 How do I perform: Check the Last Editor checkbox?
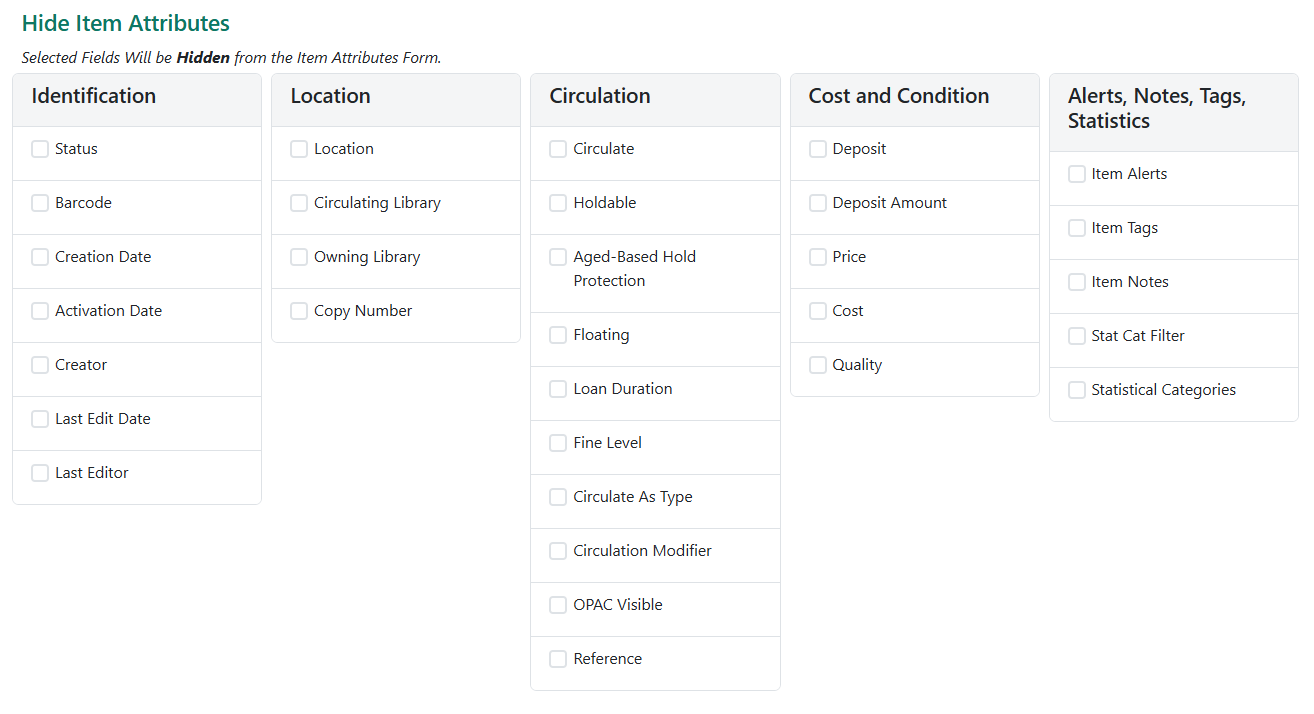(x=40, y=472)
